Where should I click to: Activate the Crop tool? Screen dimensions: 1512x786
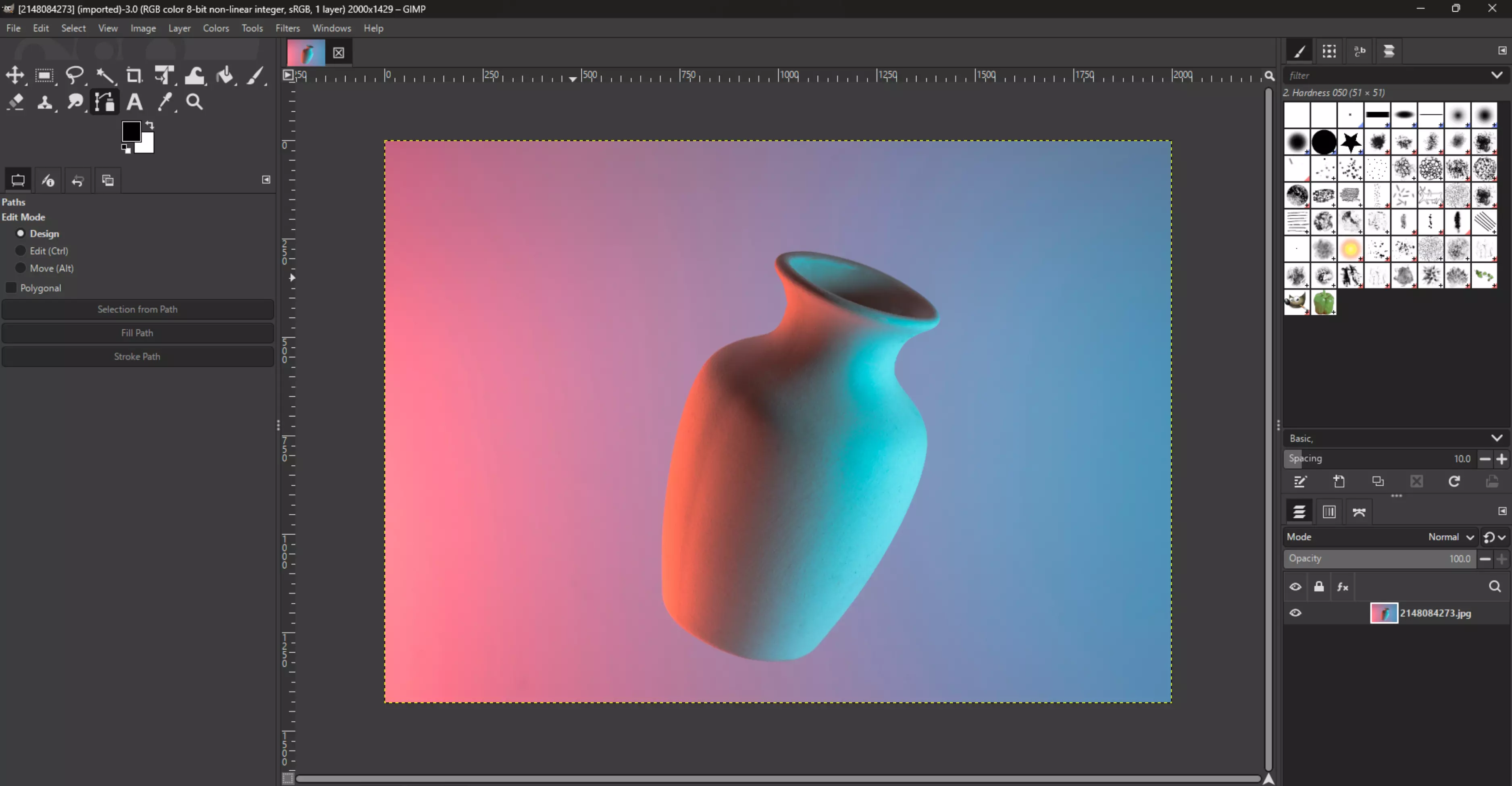pyautogui.click(x=134, y=75)
